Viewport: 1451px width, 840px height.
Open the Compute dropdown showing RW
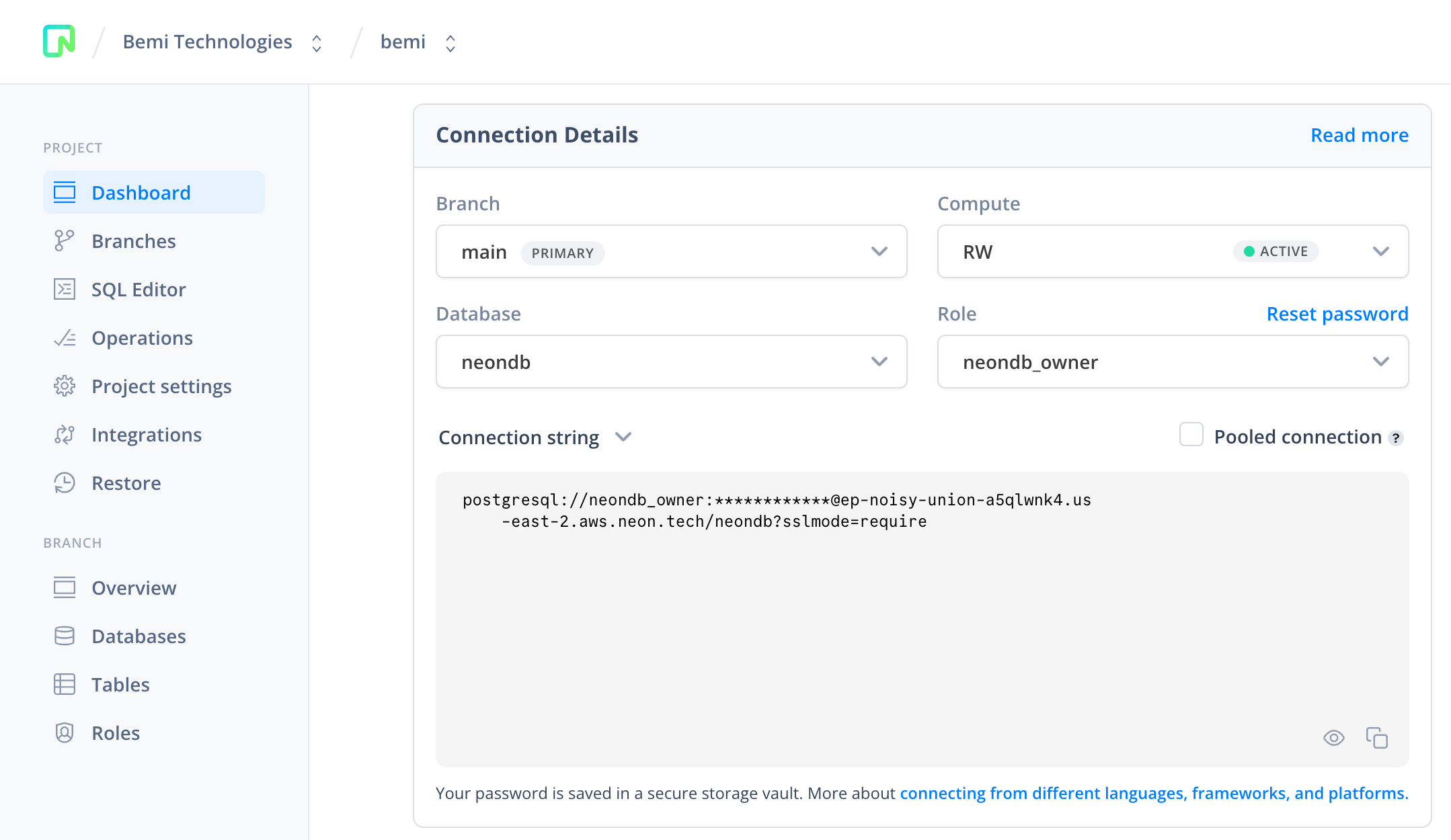[1172, 252]
